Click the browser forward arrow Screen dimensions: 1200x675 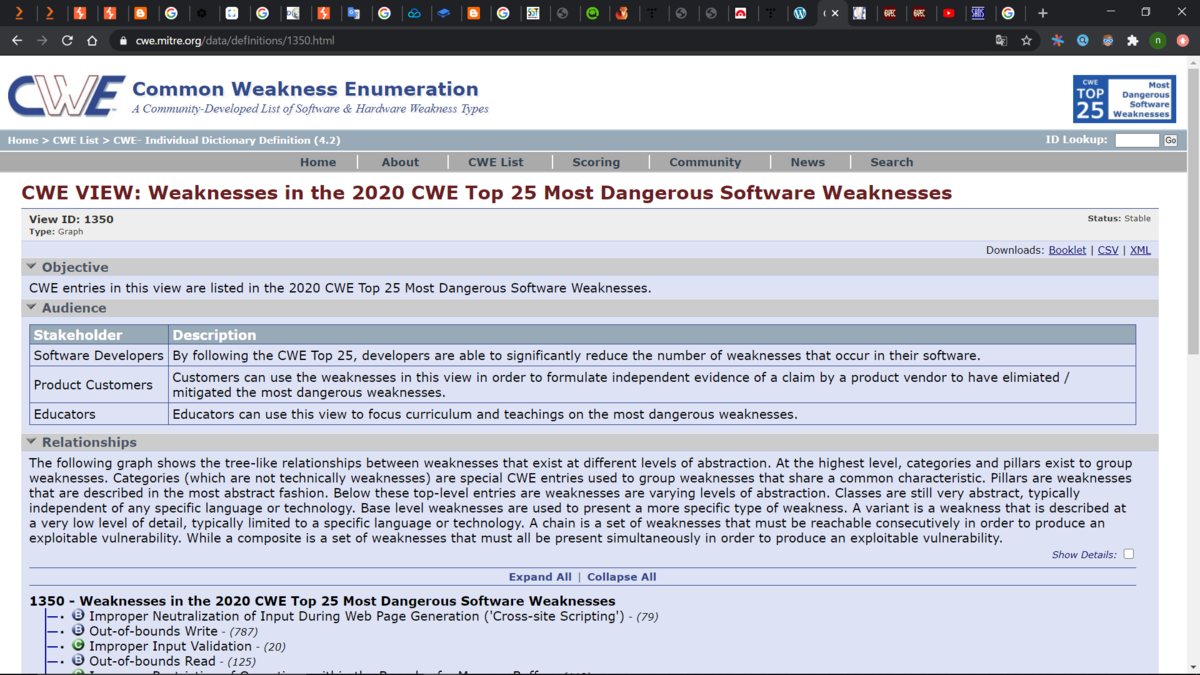pyautogui.click(x=42, y=41)
